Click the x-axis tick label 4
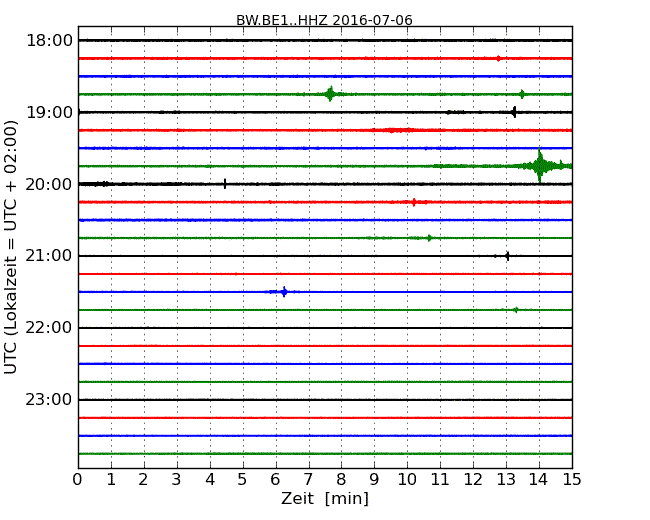This screenshot has height=520, width=650. (x=210, y=480)
